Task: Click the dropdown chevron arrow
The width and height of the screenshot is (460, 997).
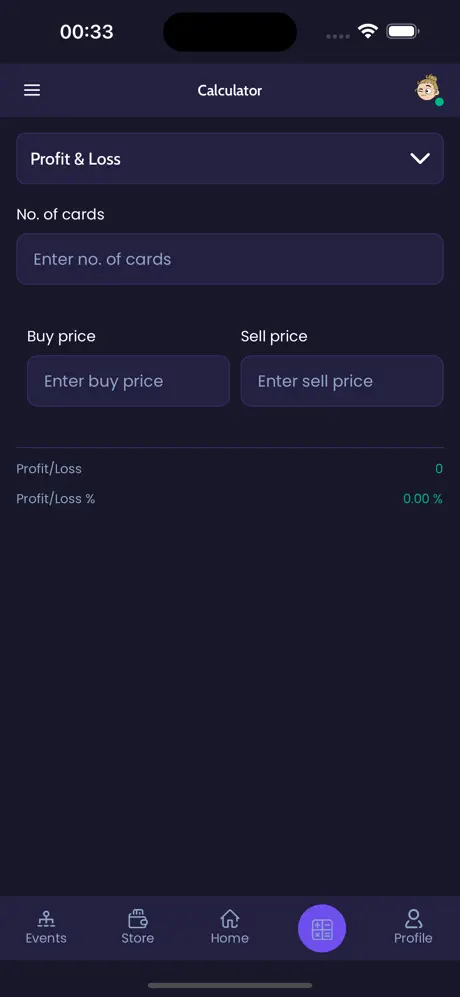Action: tap(420, 158)
